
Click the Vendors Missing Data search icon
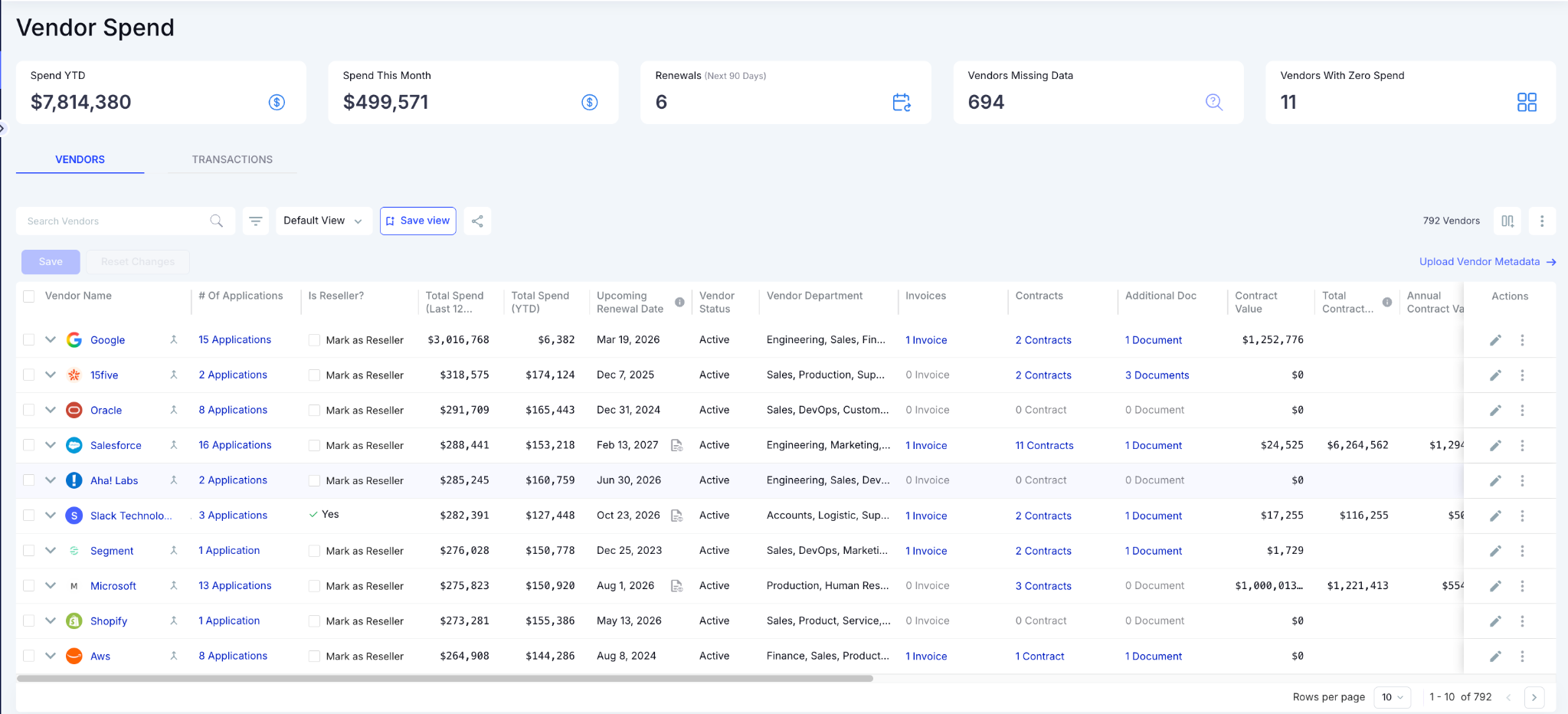[1214, 102]
